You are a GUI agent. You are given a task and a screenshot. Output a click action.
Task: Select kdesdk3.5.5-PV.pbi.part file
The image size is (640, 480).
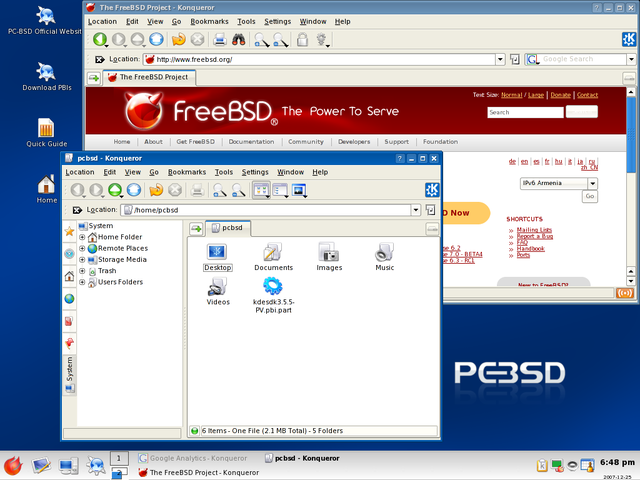point(273,295)
